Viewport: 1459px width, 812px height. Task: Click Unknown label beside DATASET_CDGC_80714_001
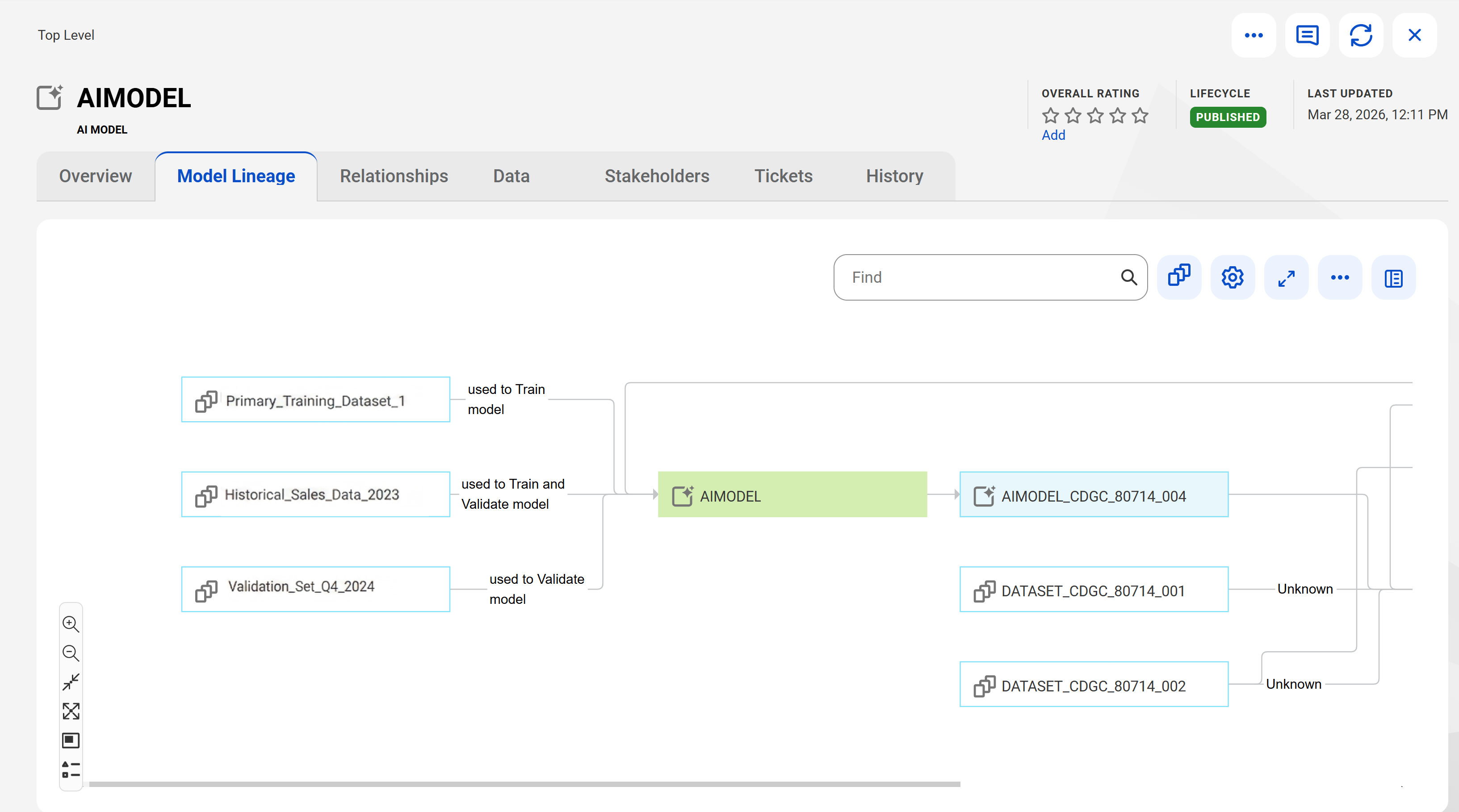[1304, 589]
